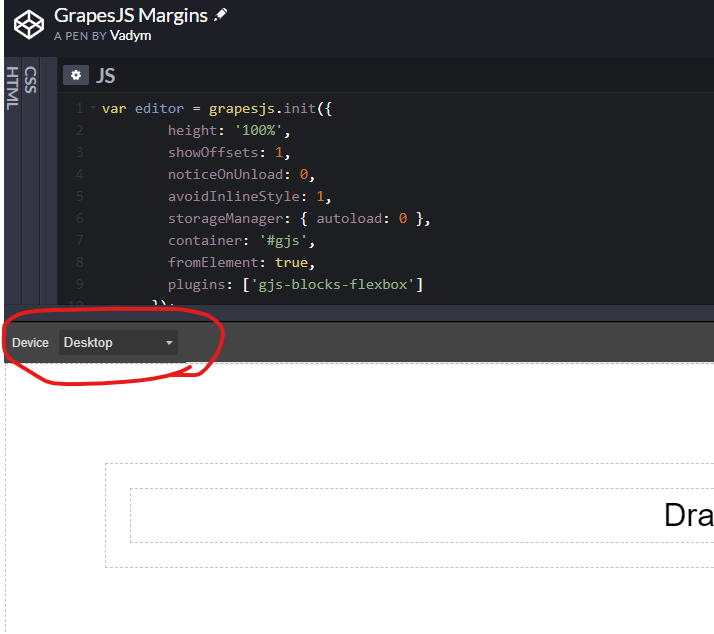714x634 pixels.
Task: Click code line 'avoidInlineStyle: 1,'
Action: click(x=250, y=197)
